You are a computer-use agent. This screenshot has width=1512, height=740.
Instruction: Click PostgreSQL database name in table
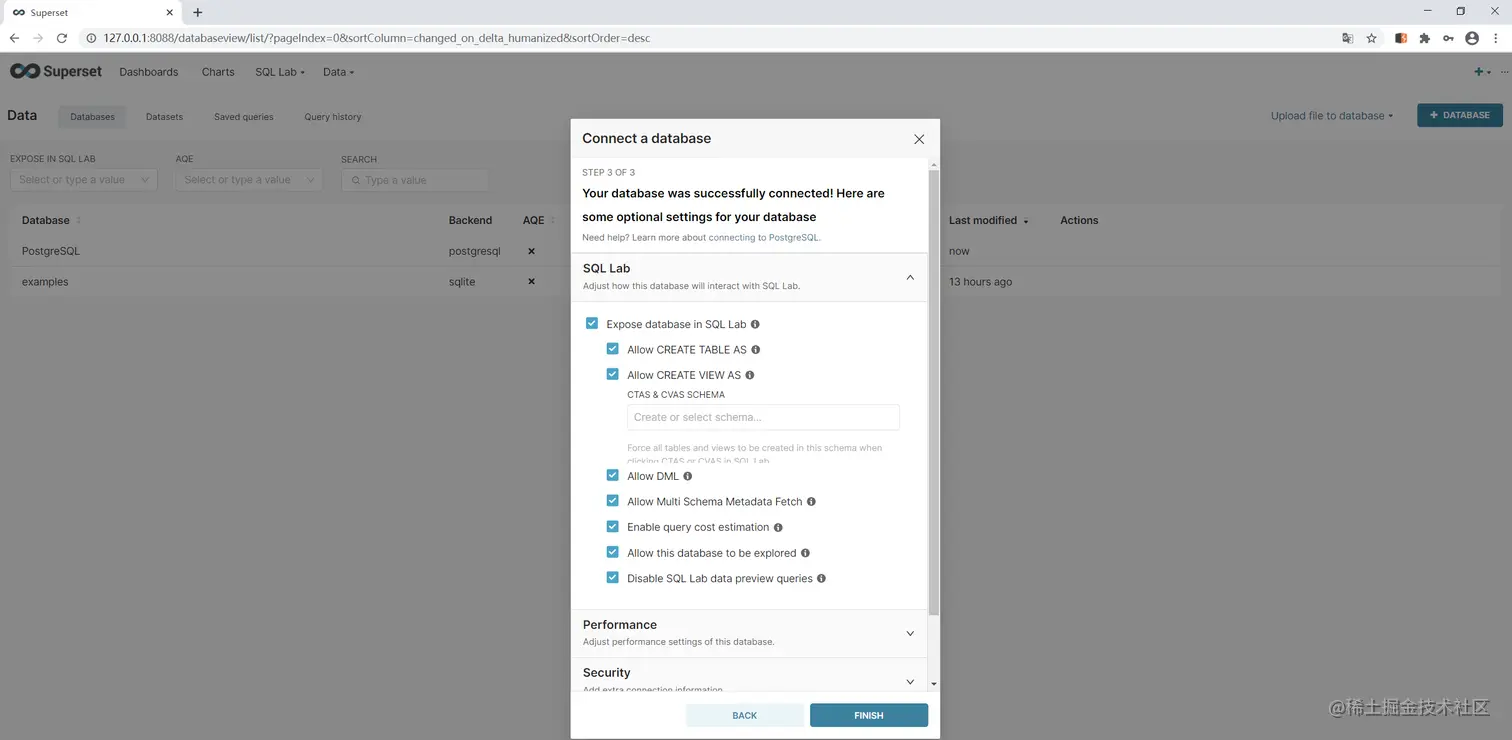coord(51,251)
